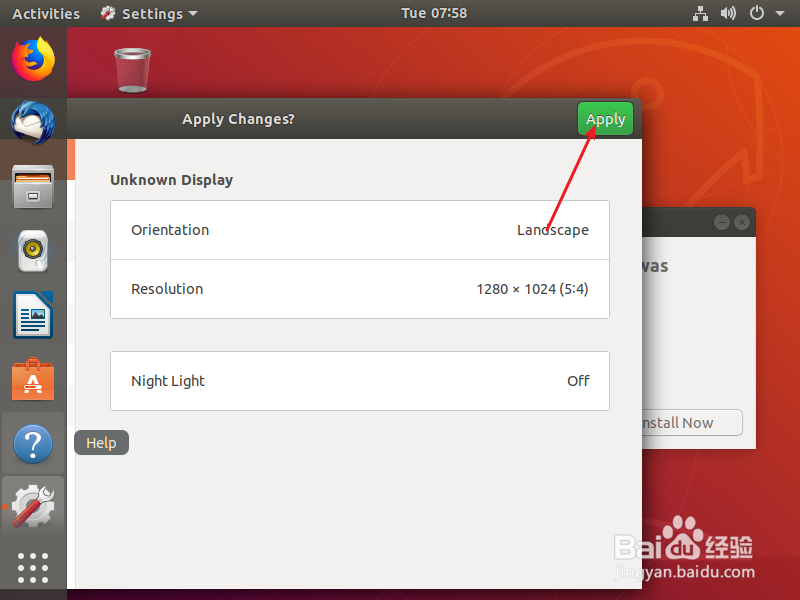Launch the Rhythmbox music player
The width and height of the screenshot is (800, 600).
click(x=32, y=251)
